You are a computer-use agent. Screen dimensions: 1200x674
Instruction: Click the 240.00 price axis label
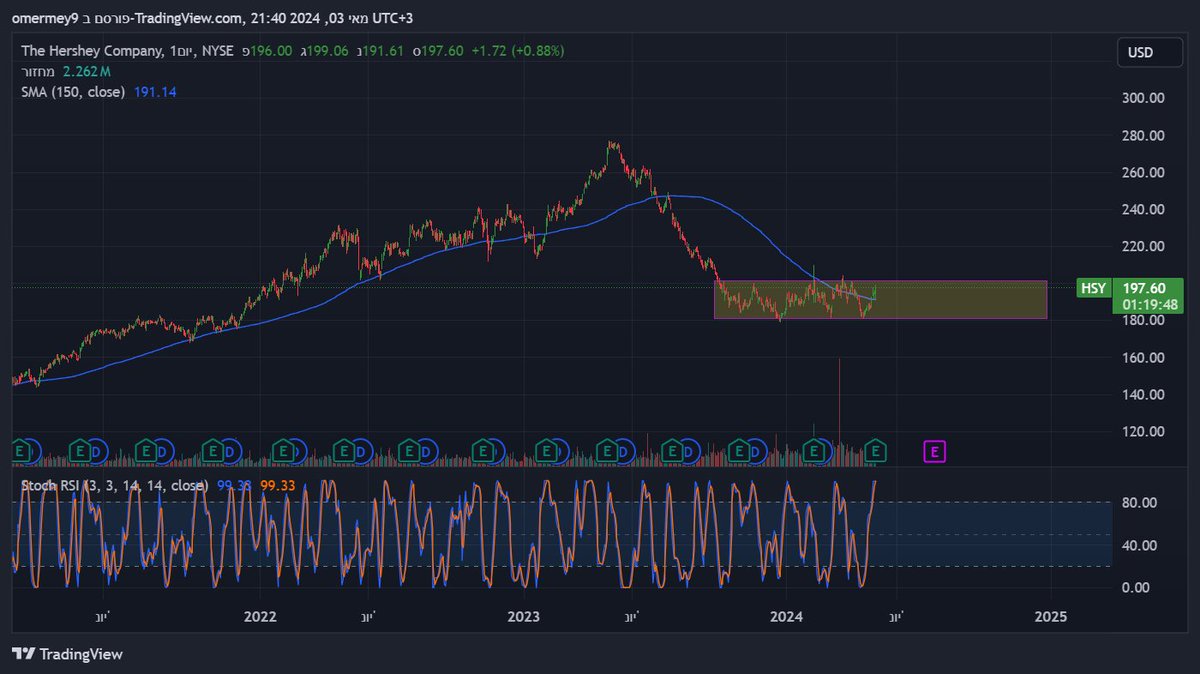point(1144,209)
